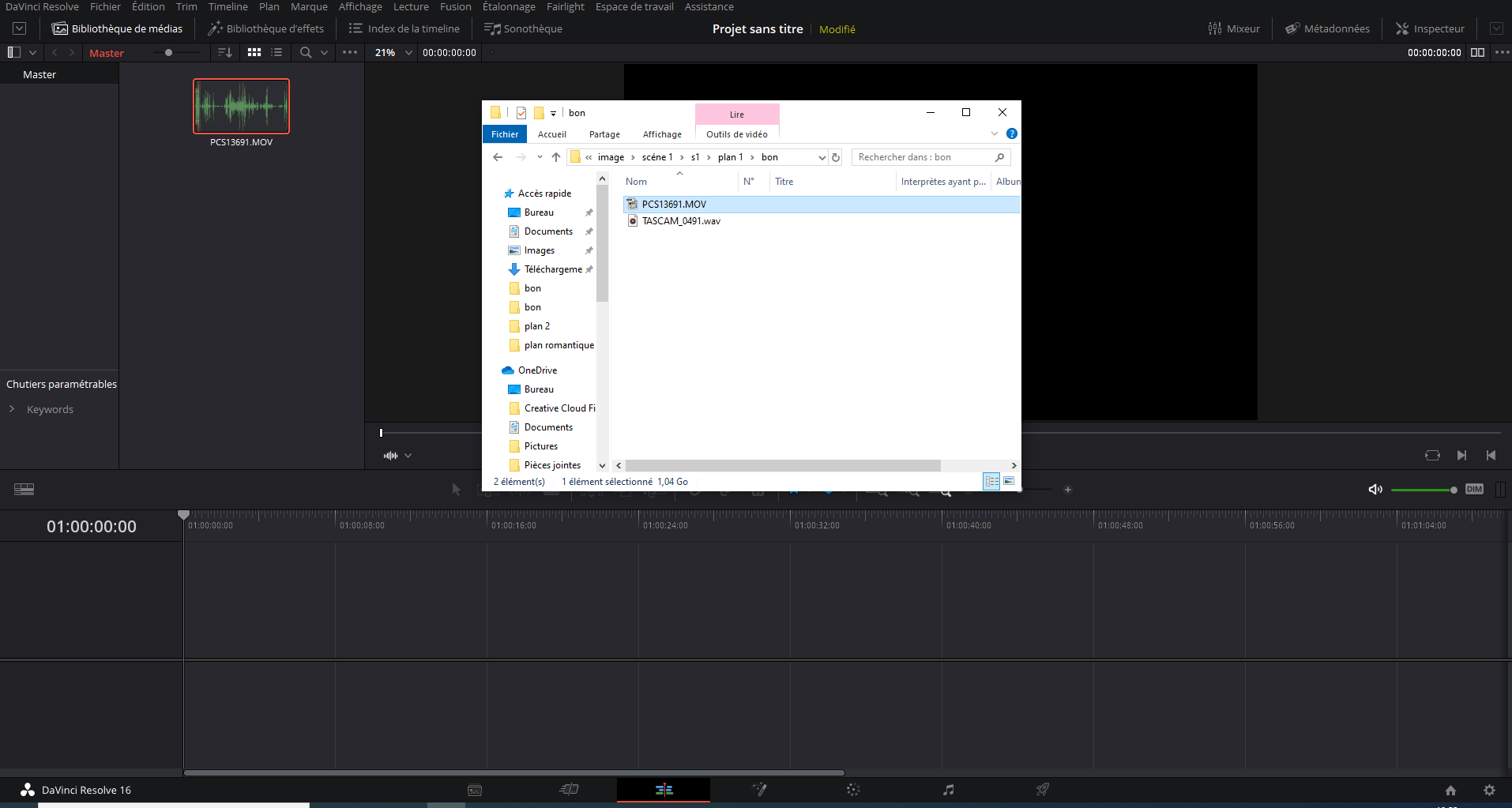Show the Bibliothèque d'effets panel
Viewport: 1512px width, 808px height.
[265, 29]
